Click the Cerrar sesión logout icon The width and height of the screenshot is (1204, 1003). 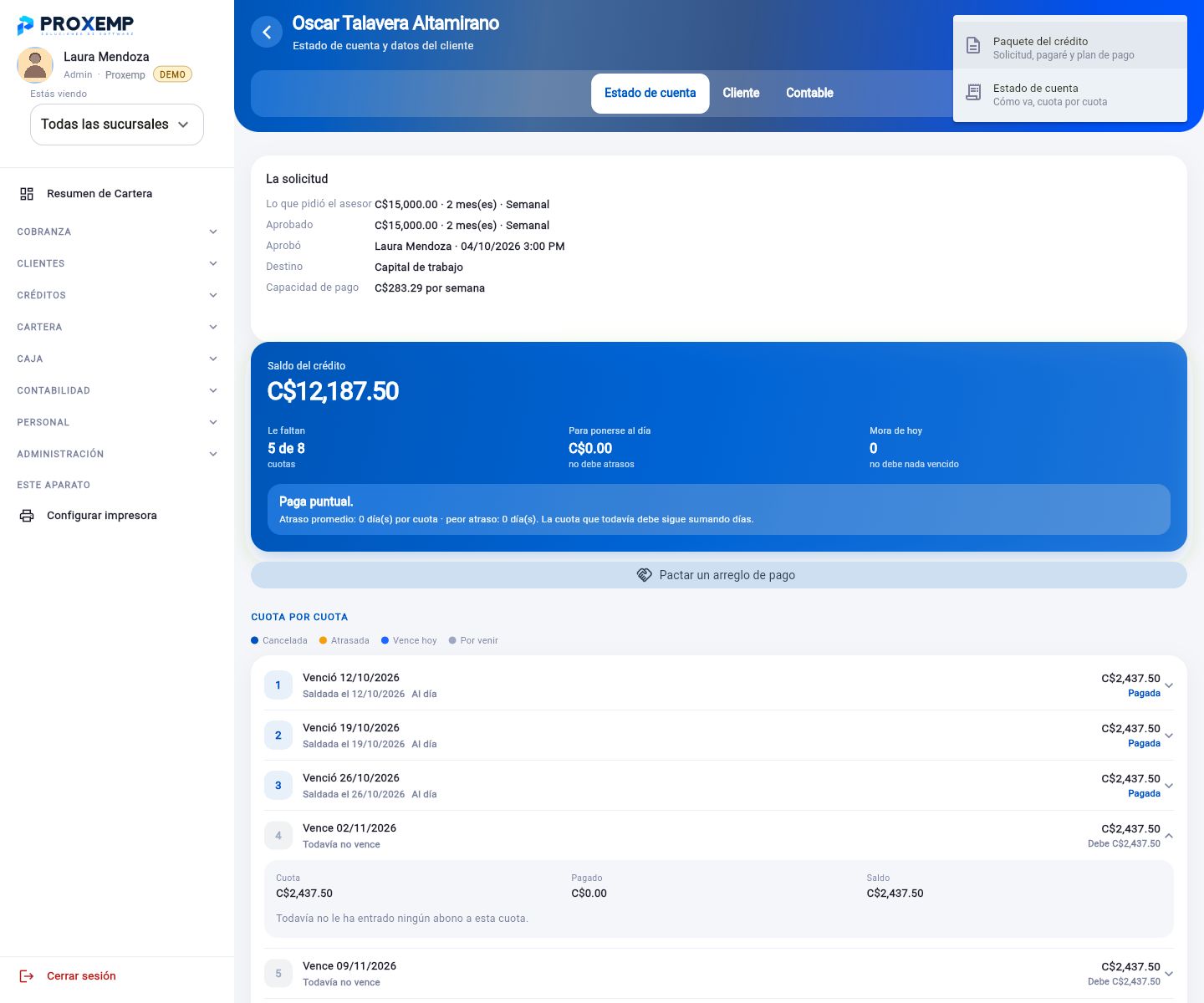click(x=27, y=976)
